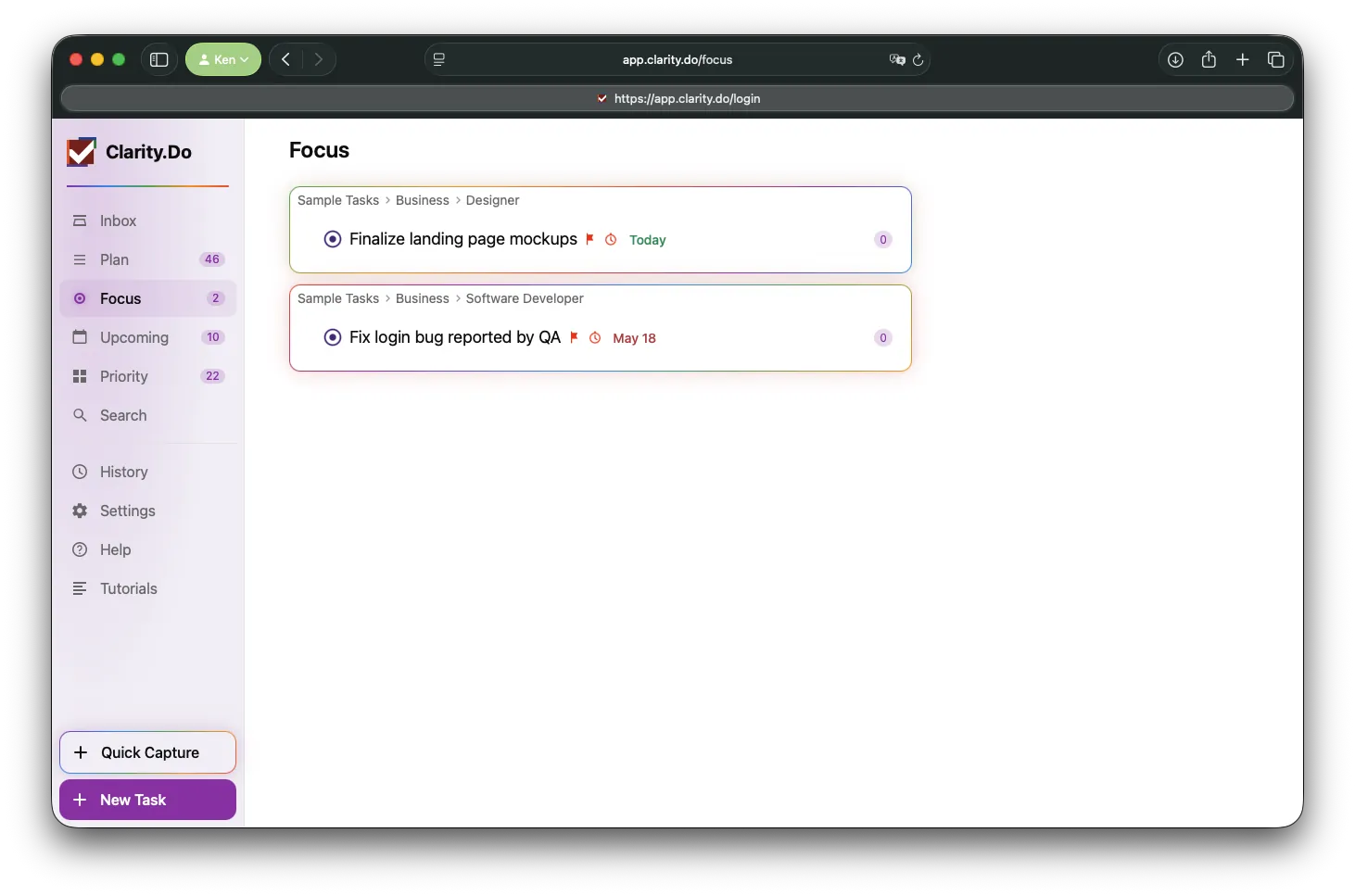Click the count badge on Finalize landing page mockups
1355x896 pixels.
(x=883, y=240)
